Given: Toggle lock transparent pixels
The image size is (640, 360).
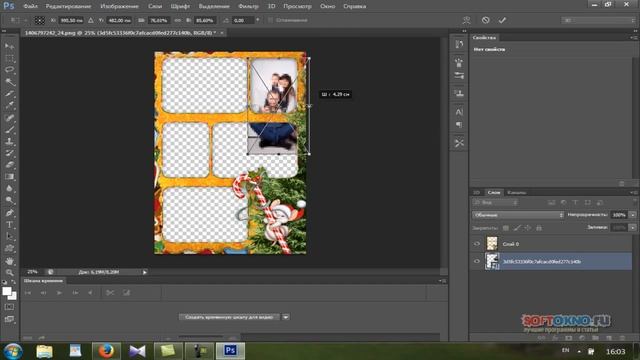Looking at the screenshot, I should point(506,228).
